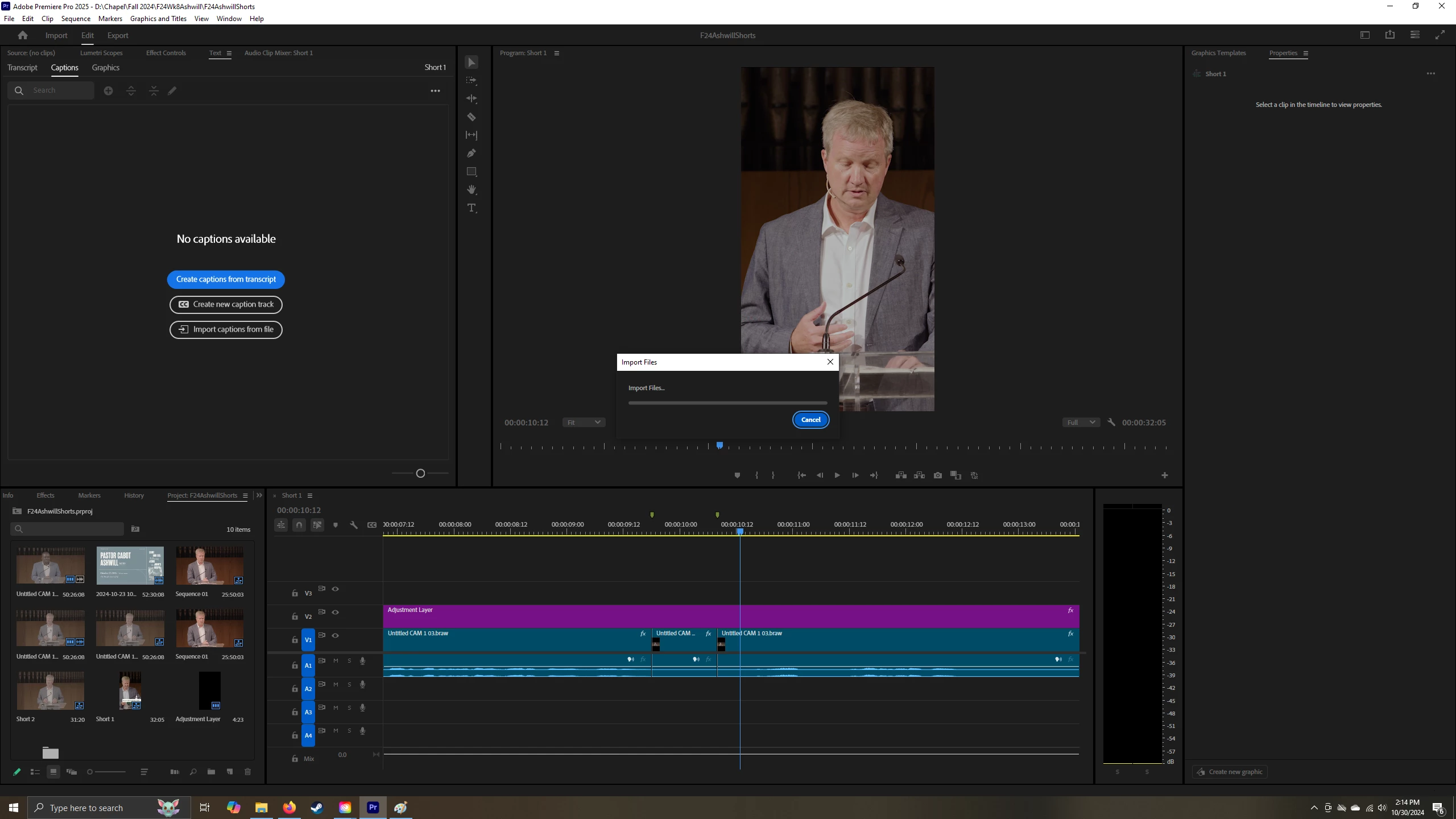Screen dimensions: 1456x819
Task: Open the Captions panel three-dot menu
Action: 435,91
